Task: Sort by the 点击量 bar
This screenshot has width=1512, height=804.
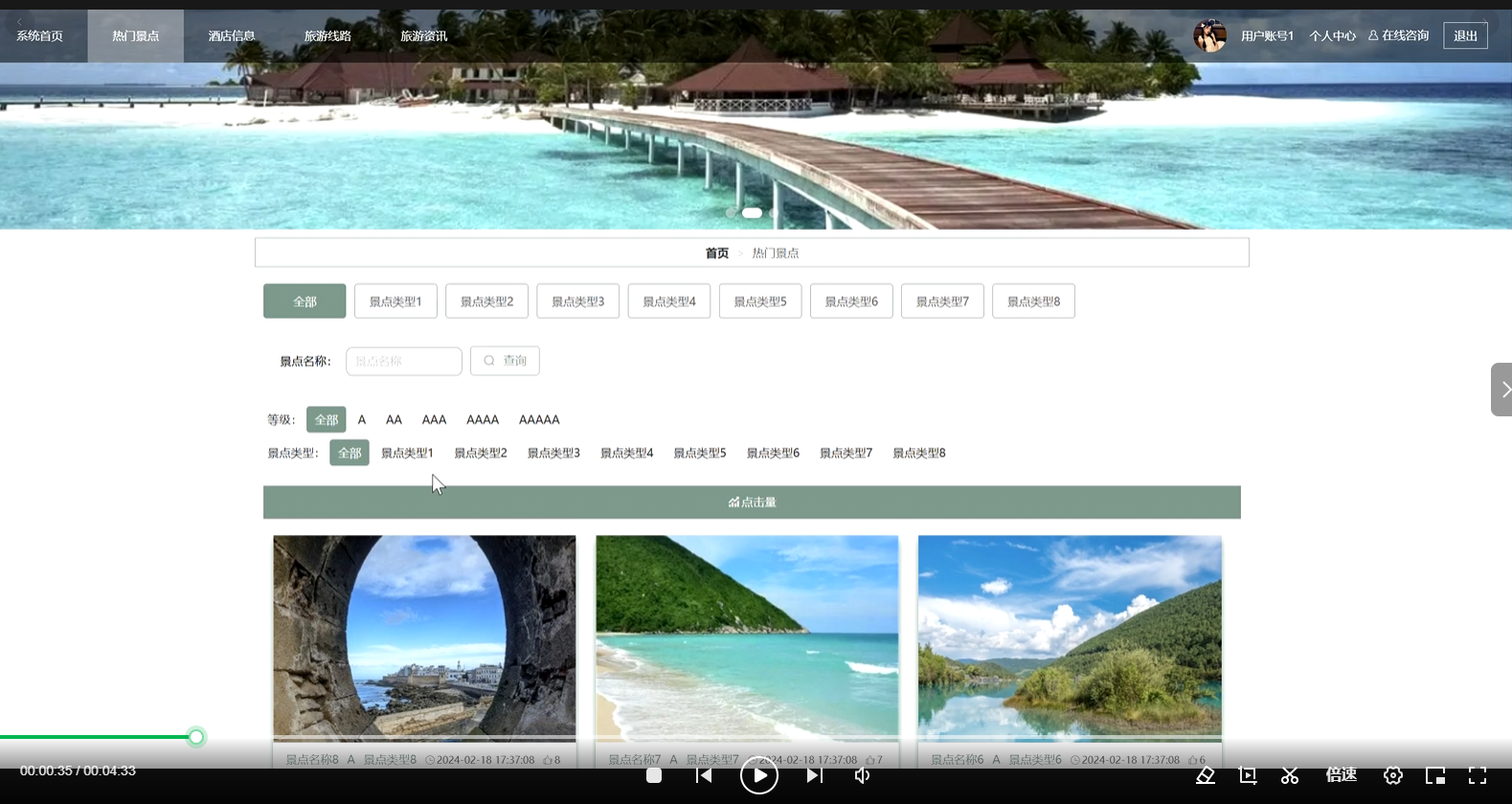Action: pyautogui.click(x=752, y=502)
